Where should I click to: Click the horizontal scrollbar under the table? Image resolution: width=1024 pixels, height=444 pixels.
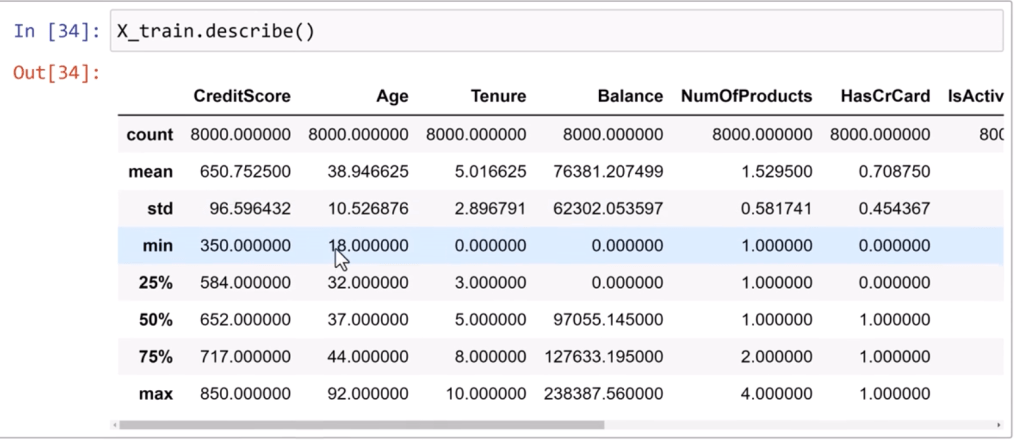(360, 424)
